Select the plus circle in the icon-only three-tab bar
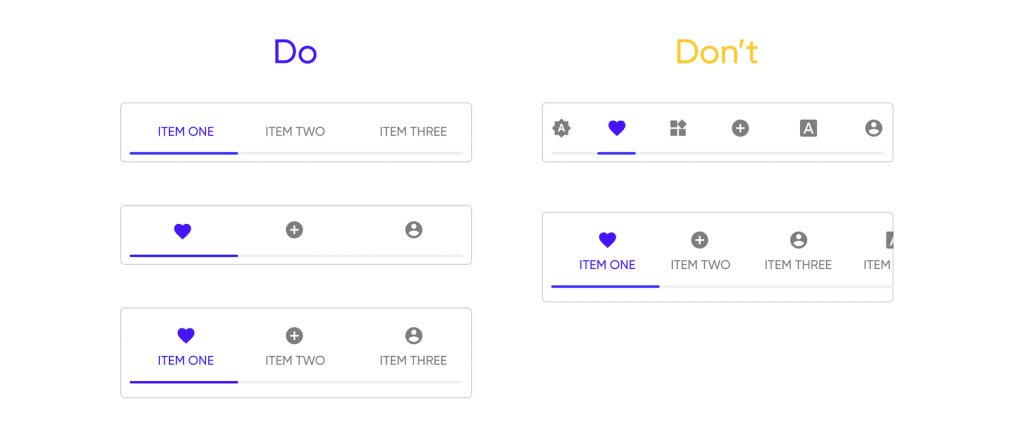The image size is (1024, 422). tap(294, 230)
